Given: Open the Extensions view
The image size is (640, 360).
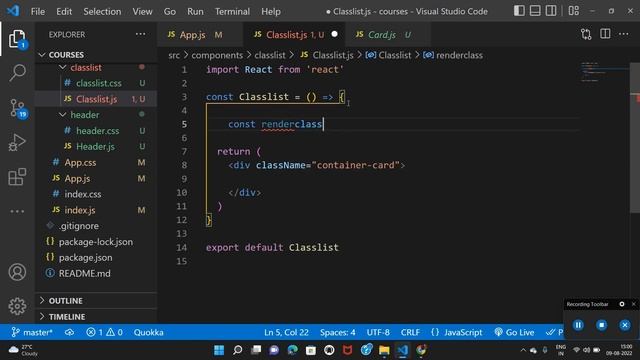Looking at the screenshot, I should point(17,177).
